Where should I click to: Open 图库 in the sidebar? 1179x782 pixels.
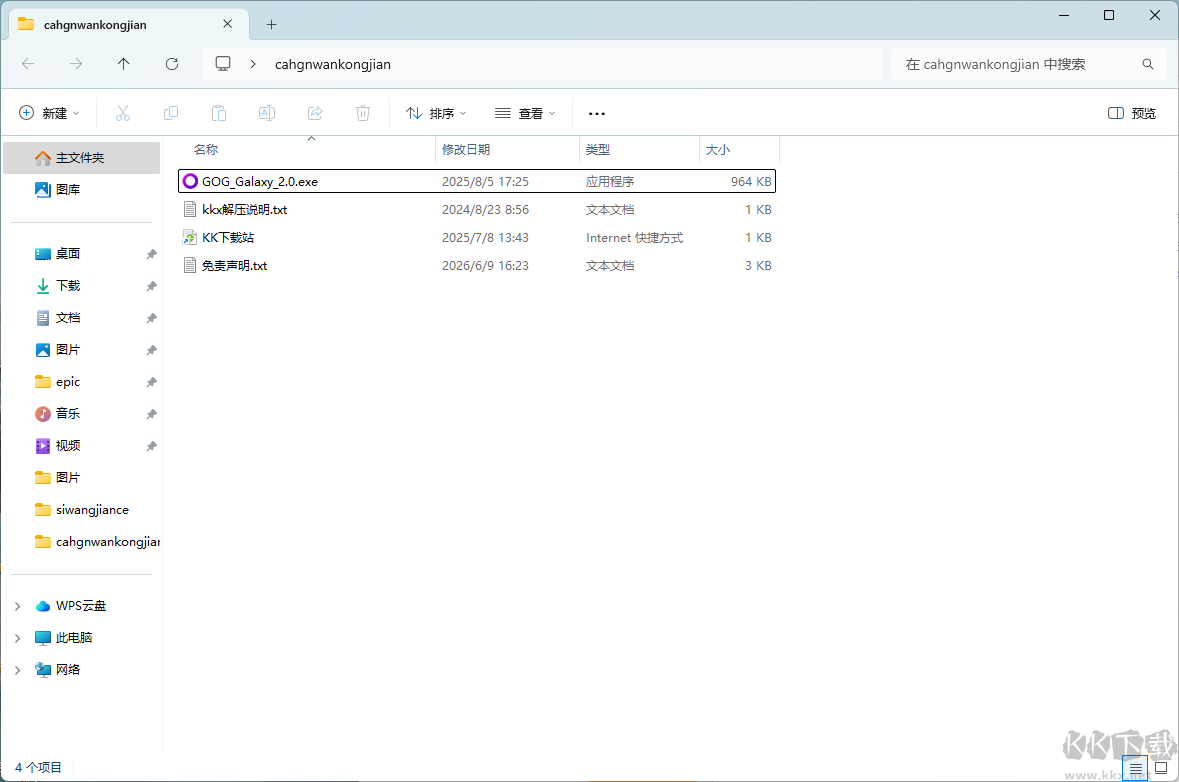point(82,189)
